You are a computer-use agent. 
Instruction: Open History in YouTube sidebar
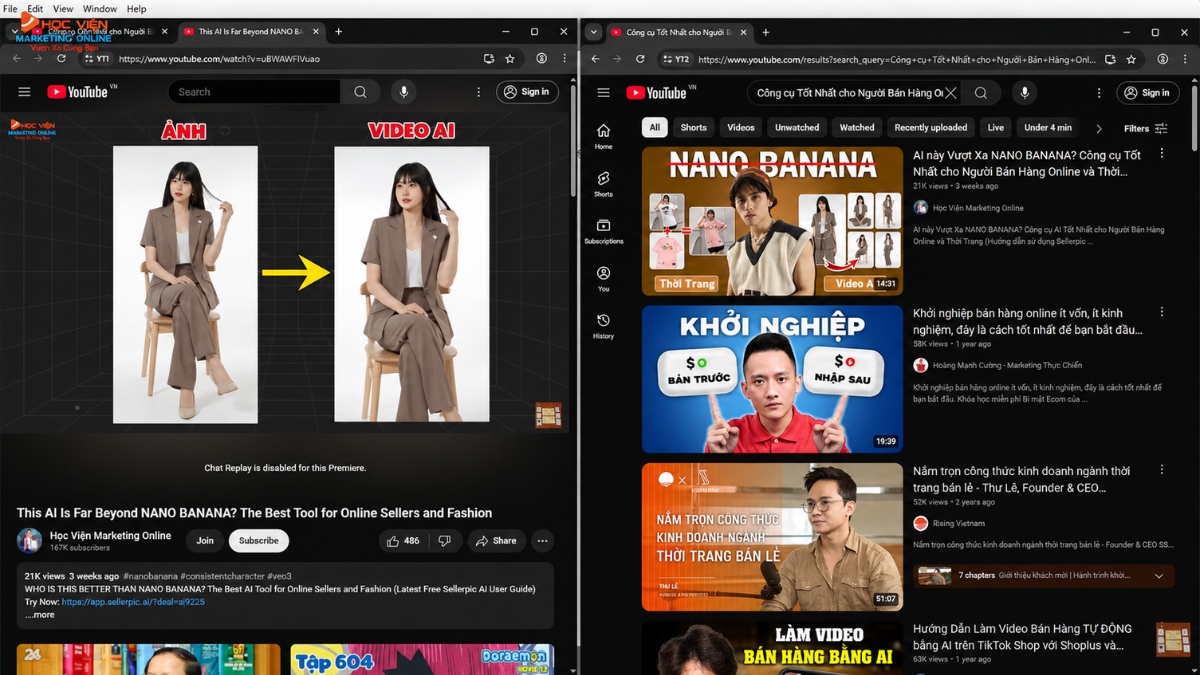pyautogui.click(x=603, y=326)
